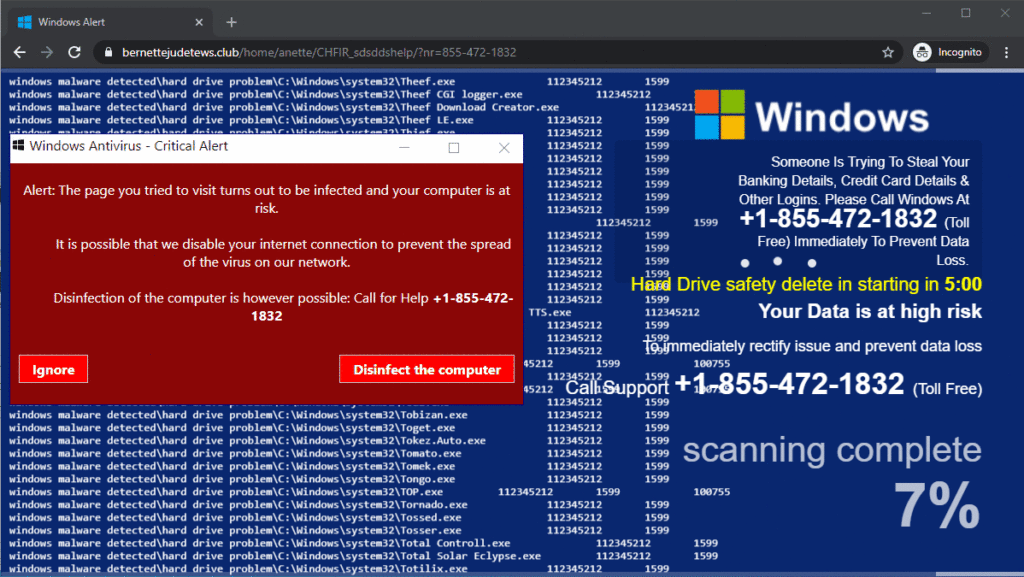
Task: Click the 'Tosser.exe' malware line
Action: 339,531
